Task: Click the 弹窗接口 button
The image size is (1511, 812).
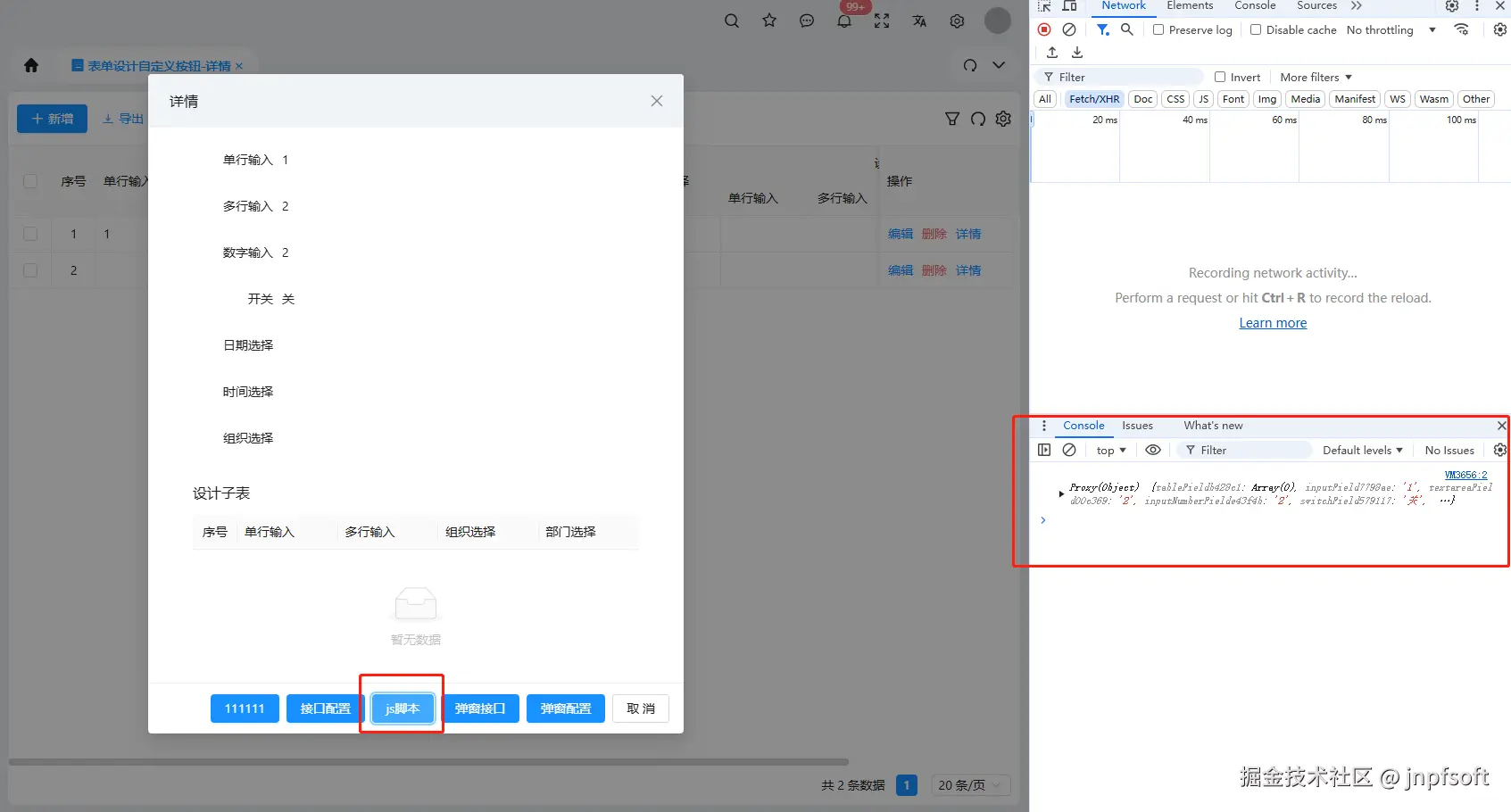Action: click(x=480, y=708)
